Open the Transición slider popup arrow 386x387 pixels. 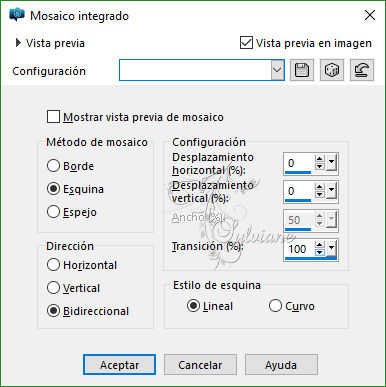tap(332, 248)
